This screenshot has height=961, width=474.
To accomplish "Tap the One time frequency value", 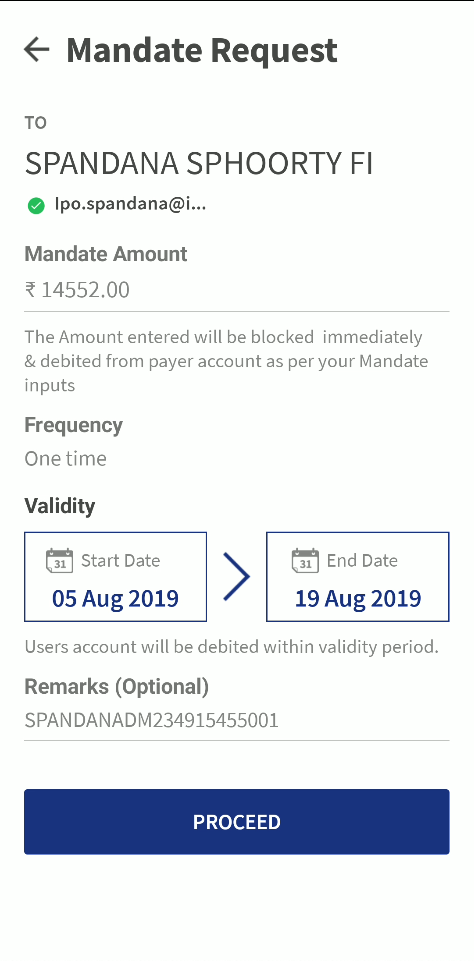I will pyautogui.click(x=66, y=458).
